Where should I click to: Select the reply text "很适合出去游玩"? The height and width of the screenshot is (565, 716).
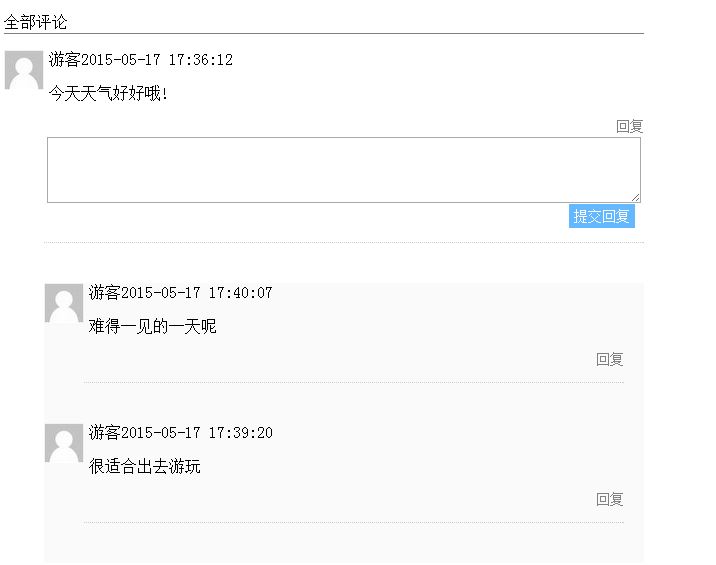point(144,467)
